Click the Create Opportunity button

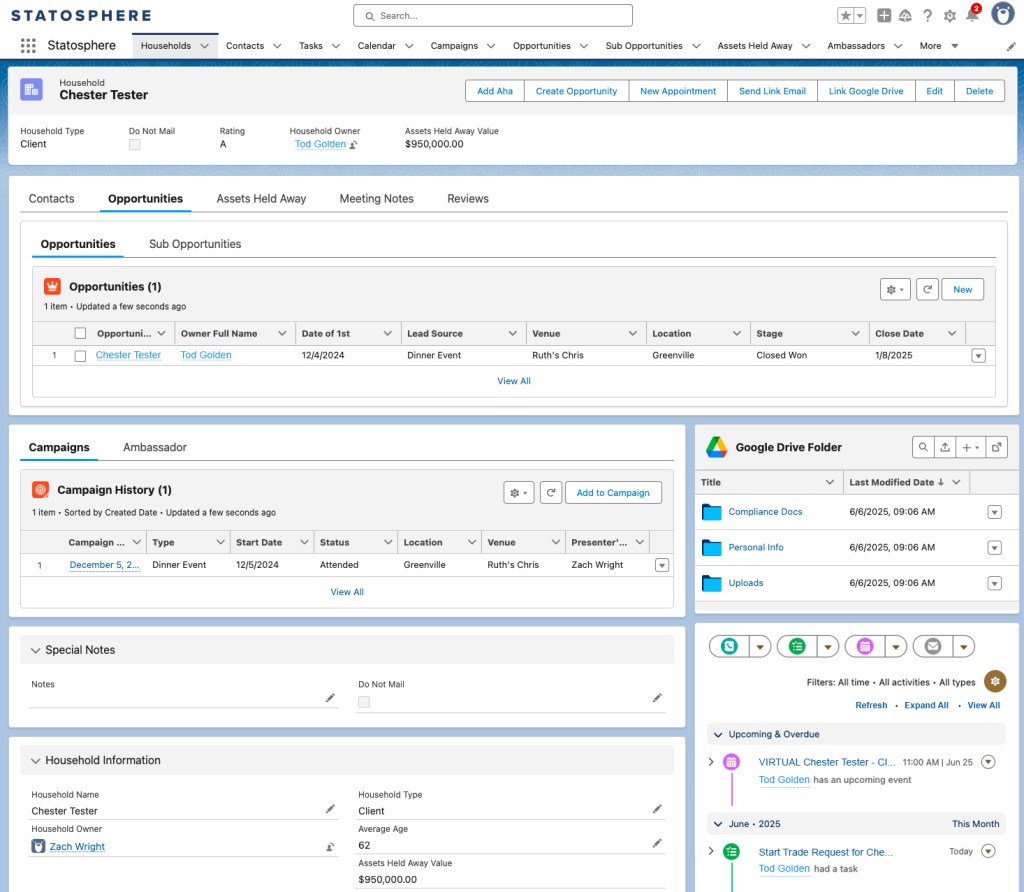576,91
